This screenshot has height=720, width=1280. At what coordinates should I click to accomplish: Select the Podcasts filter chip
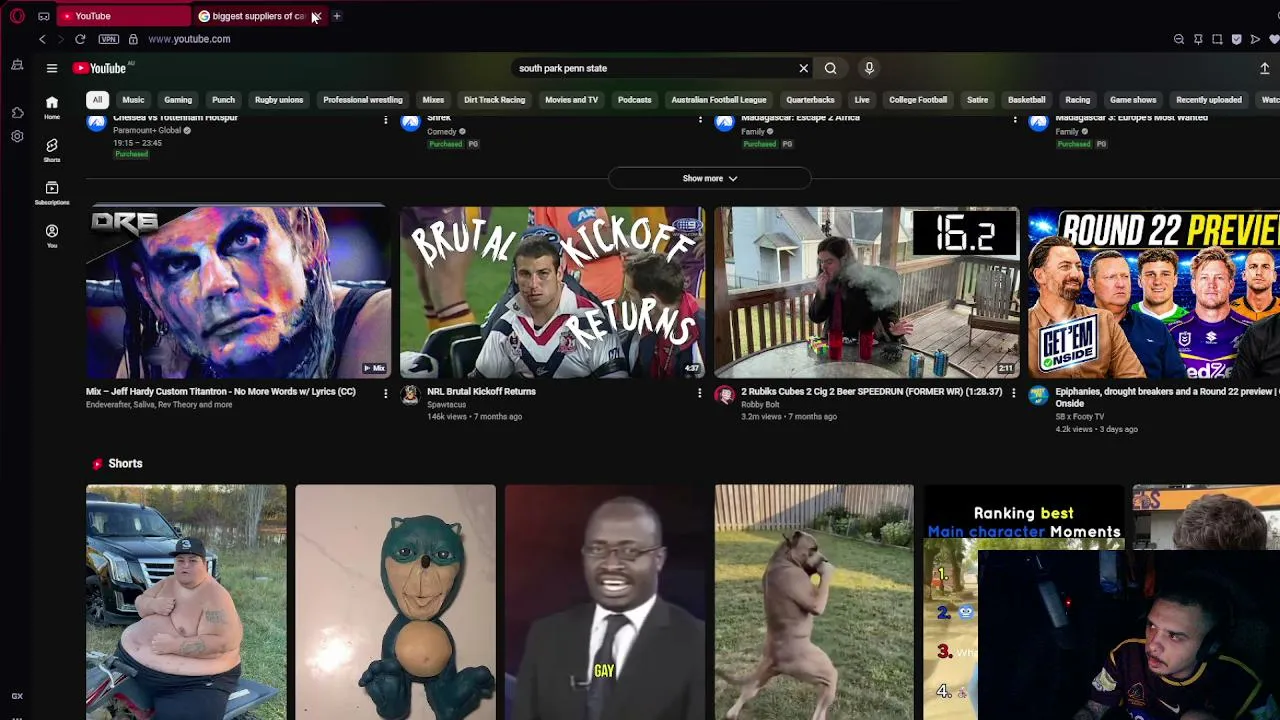tap(635, 100)
